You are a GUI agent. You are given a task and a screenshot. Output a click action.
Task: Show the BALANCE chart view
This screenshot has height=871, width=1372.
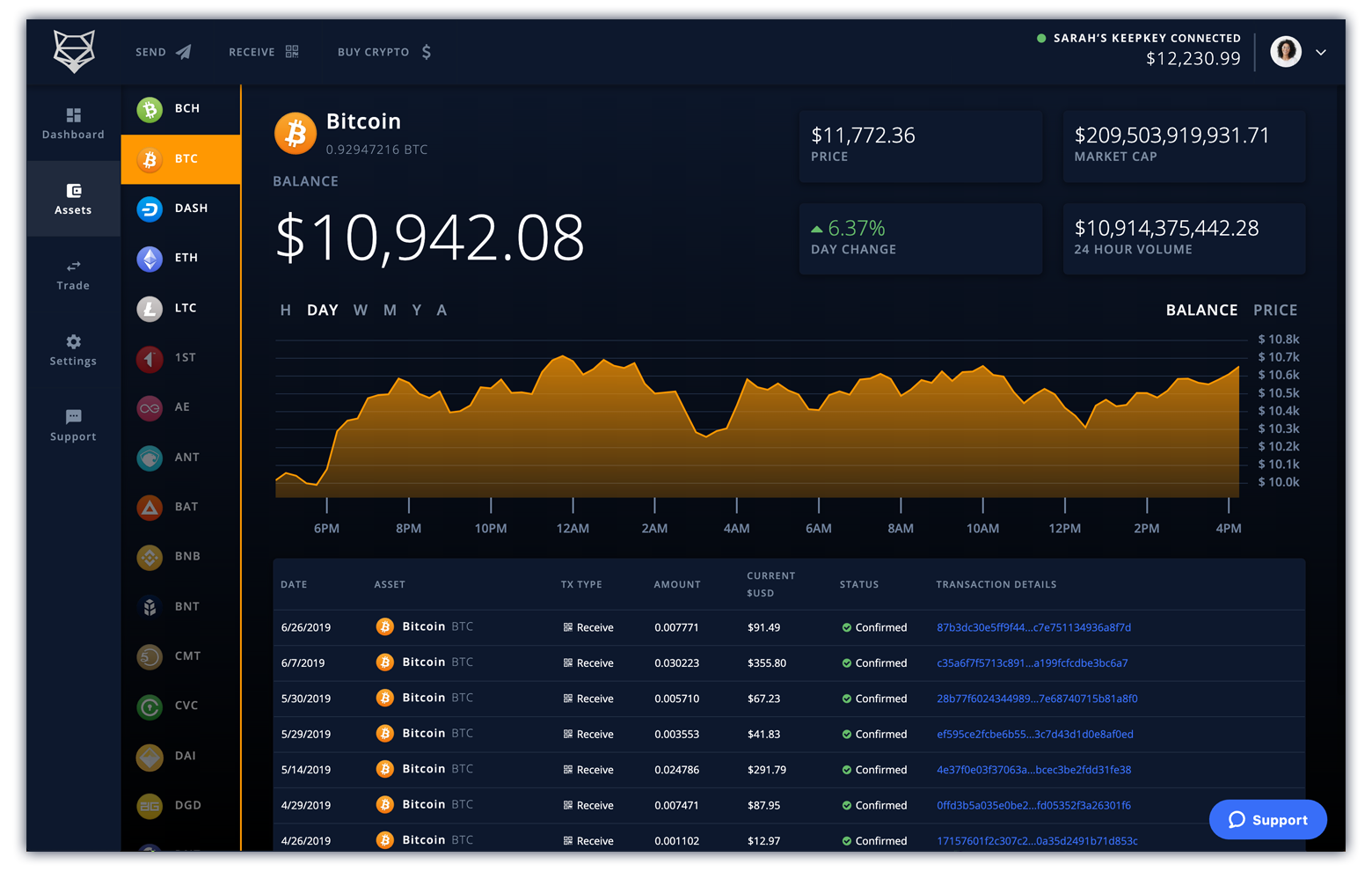[x=1201, y=311]
